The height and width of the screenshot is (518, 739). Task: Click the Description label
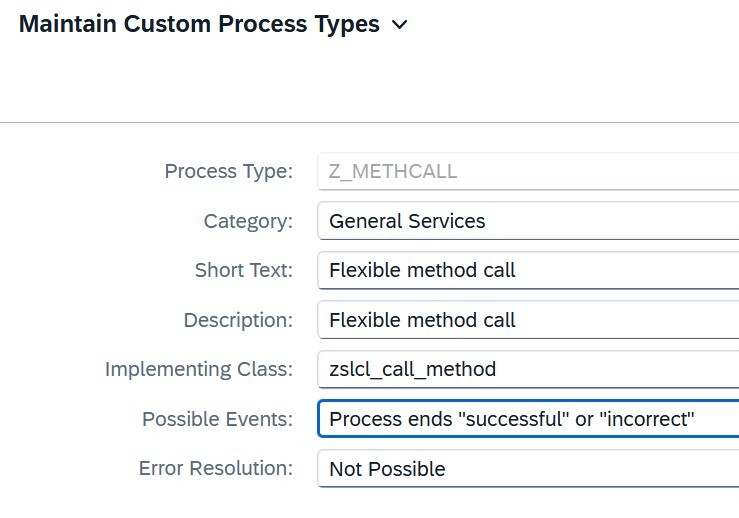(x=238, y=320)
